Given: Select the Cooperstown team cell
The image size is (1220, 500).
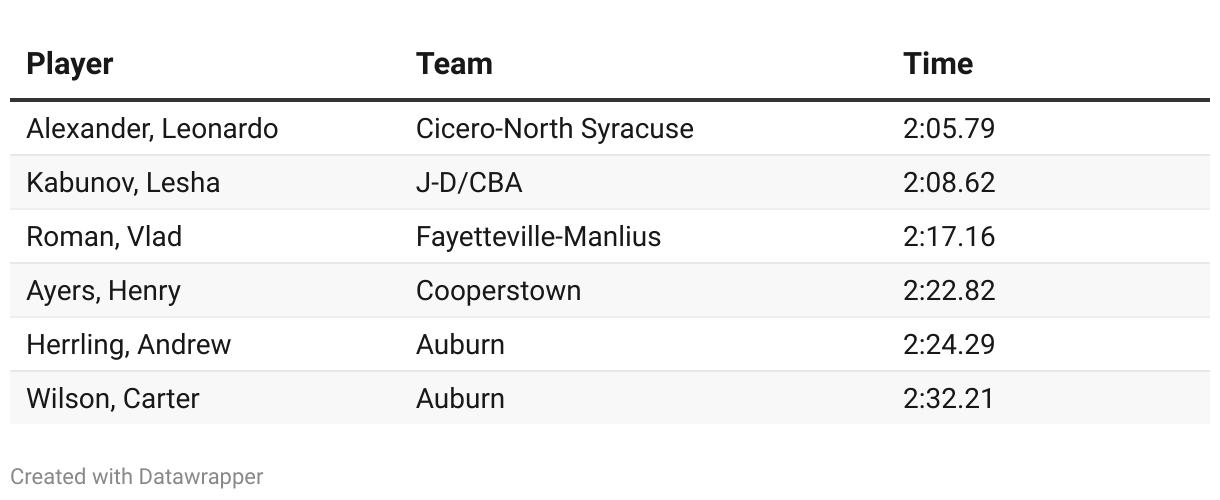Looking at the screenshot, I should (x=498, y=291).
